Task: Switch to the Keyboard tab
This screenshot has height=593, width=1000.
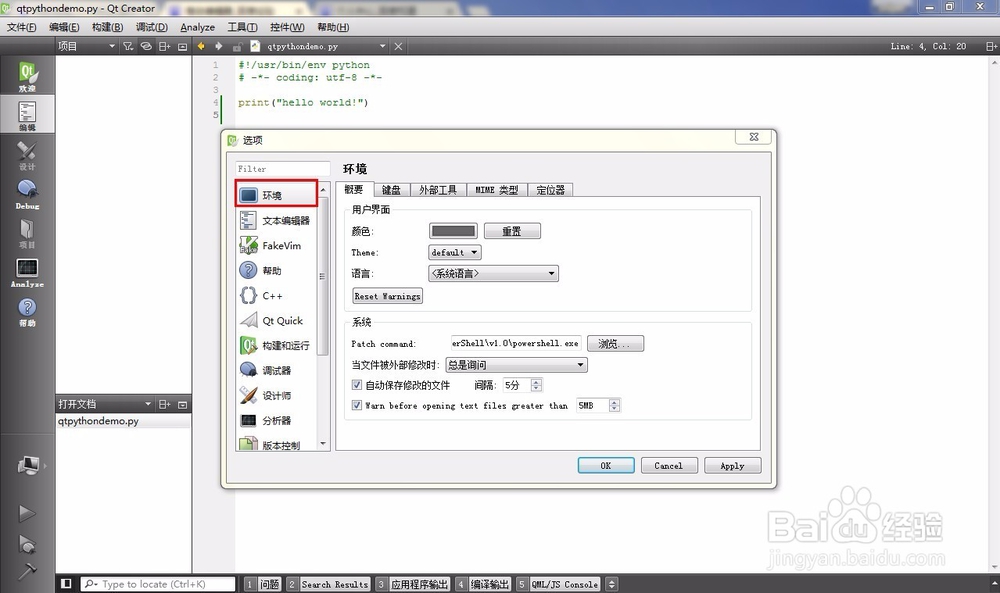Action: tap(391, 189)
